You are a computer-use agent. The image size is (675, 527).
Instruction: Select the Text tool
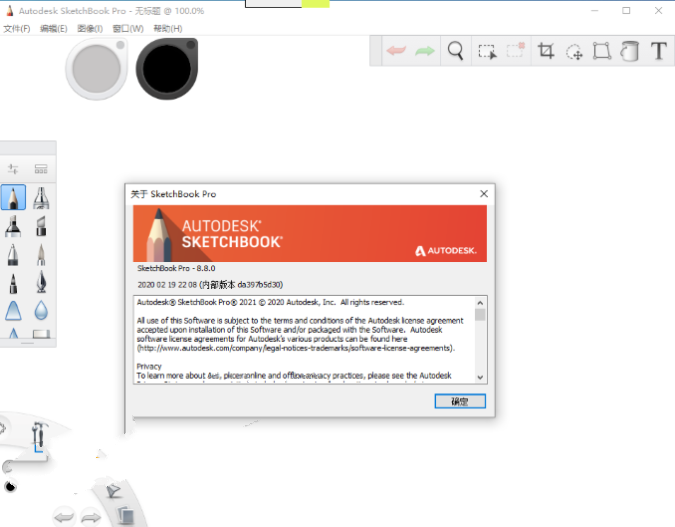[x=659, y=51]
